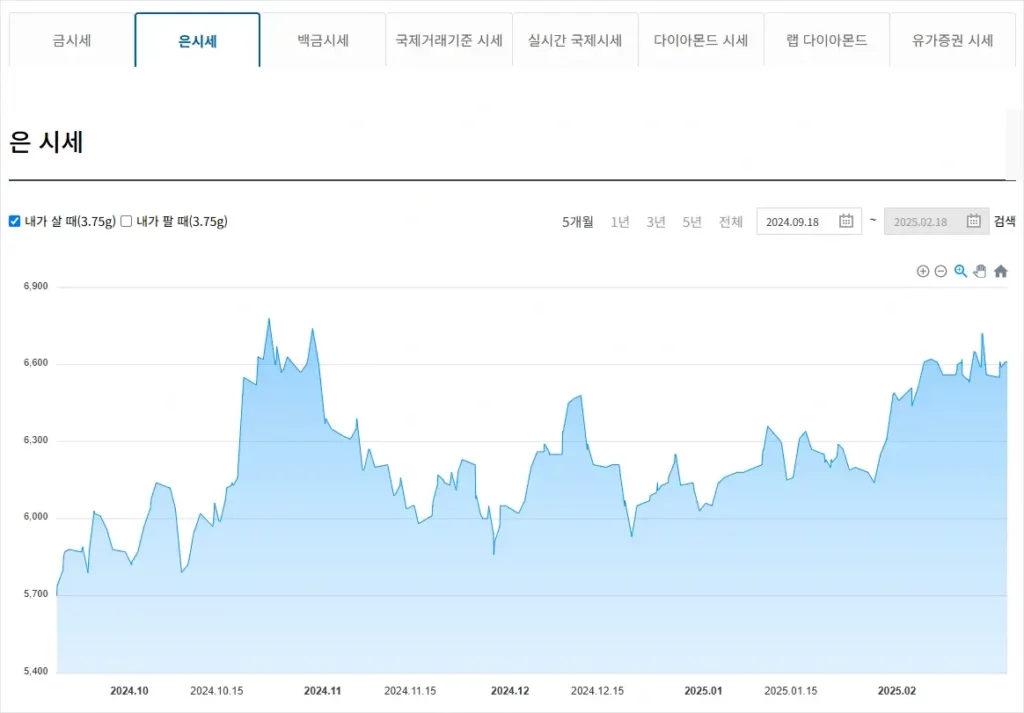
Task: Open calendar for end date 2025.02.18
Action: tap(973, 221)
